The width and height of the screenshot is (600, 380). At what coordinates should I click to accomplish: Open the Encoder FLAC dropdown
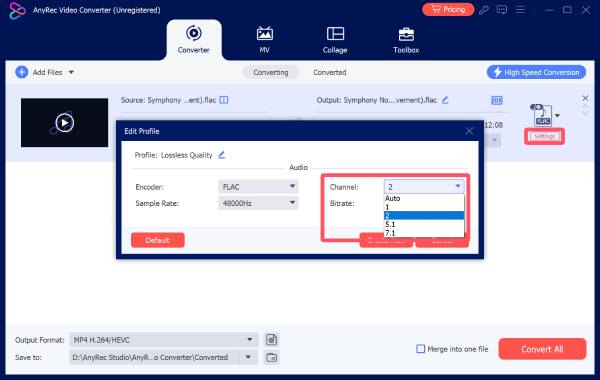pyautogui.click(x=258, y=187)
